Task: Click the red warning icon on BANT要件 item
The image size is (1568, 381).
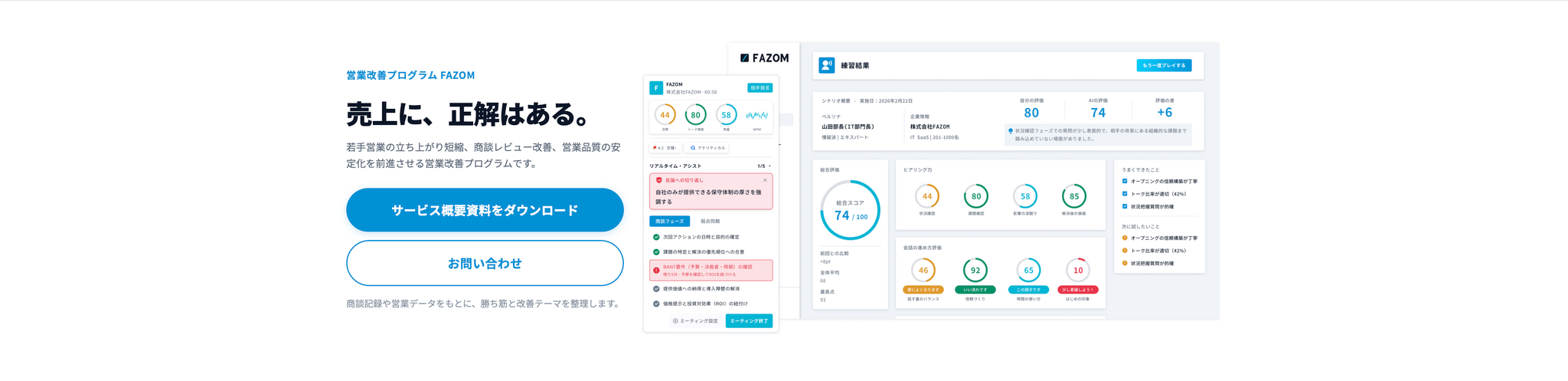Action: [x=656, y=271]
